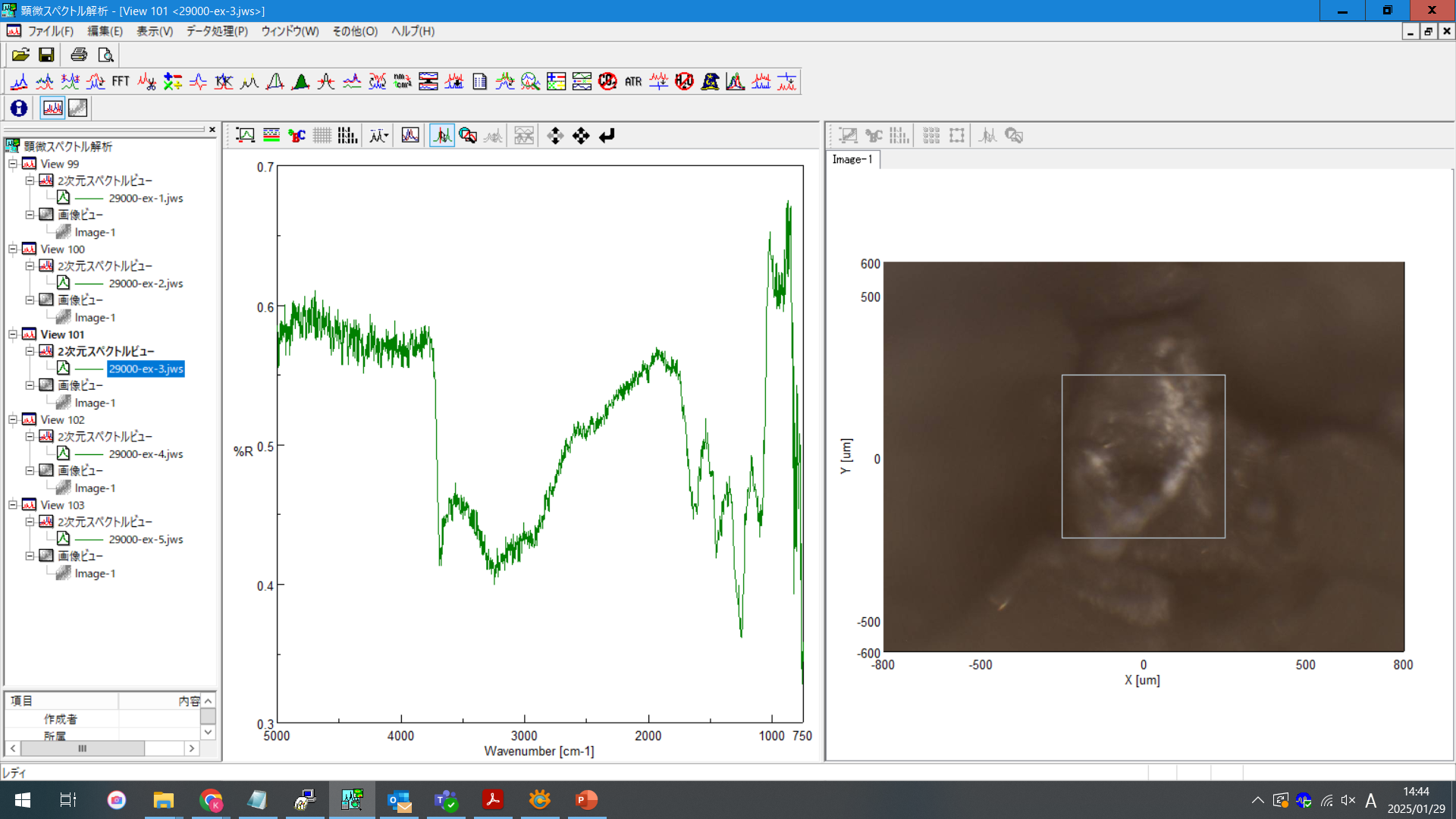Click the H2O removal icon
The width and height of the screenshot is (1456, 819).
coord(685,81)
